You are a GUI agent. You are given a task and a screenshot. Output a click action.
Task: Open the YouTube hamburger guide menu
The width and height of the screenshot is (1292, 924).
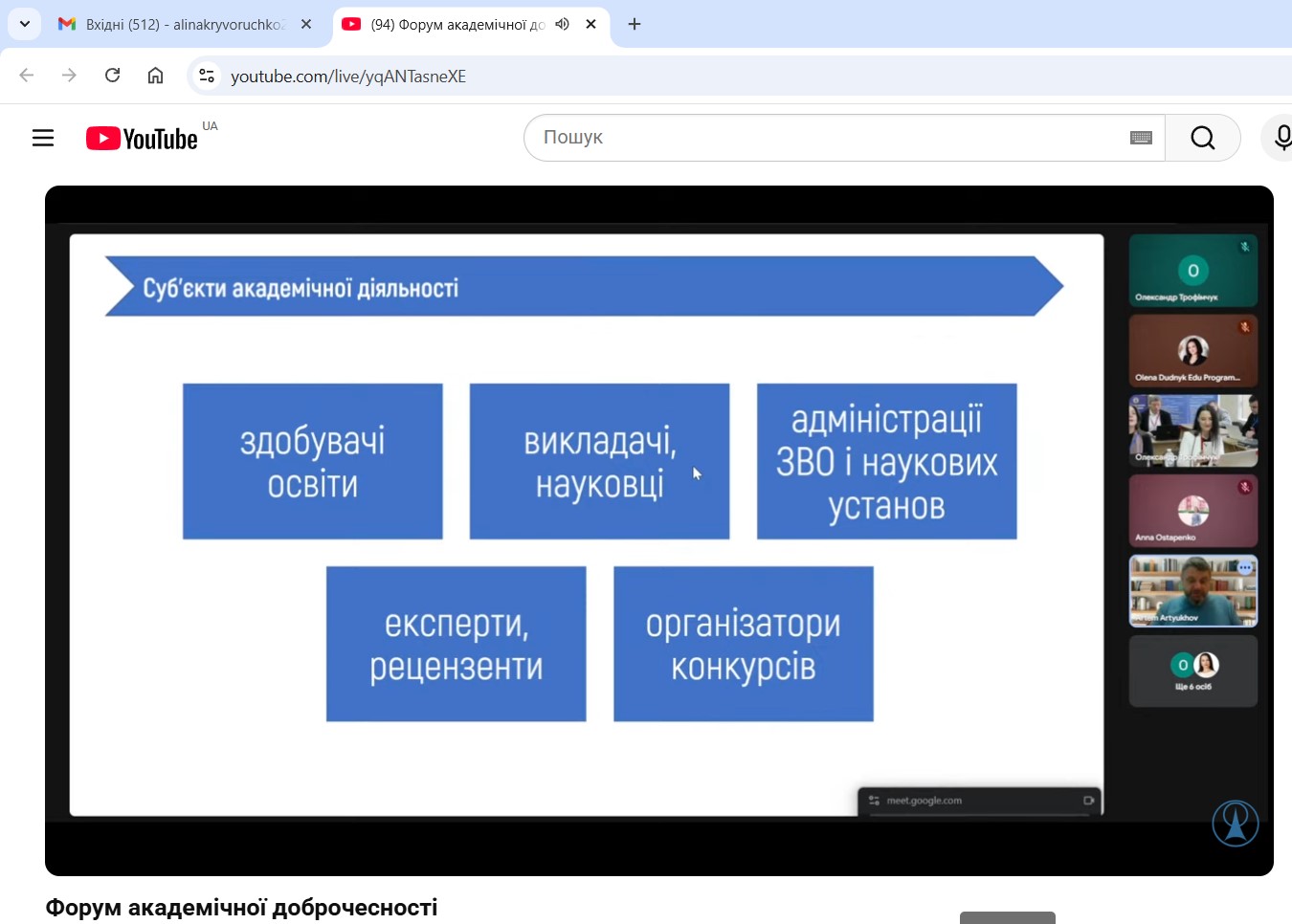pos(43,138)
